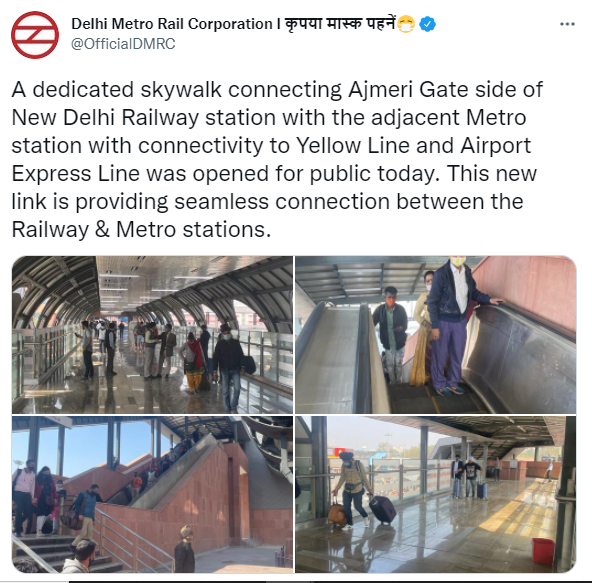Open staircase and red sandstone wall photo
This screenshot has height=583, width=592.
[x=152, y=494]
